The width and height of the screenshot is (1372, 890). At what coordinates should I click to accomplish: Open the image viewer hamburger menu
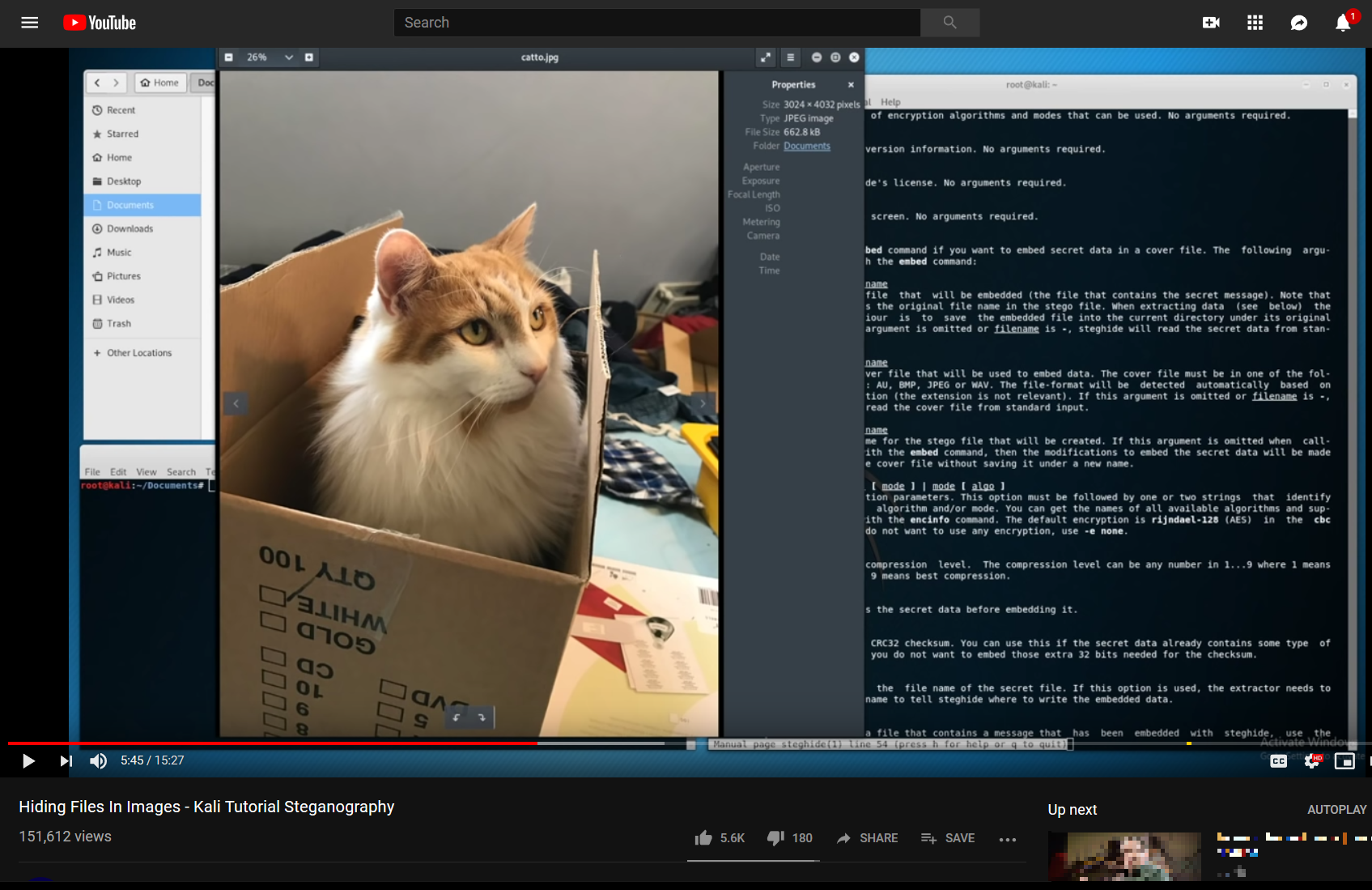[790, 57]
